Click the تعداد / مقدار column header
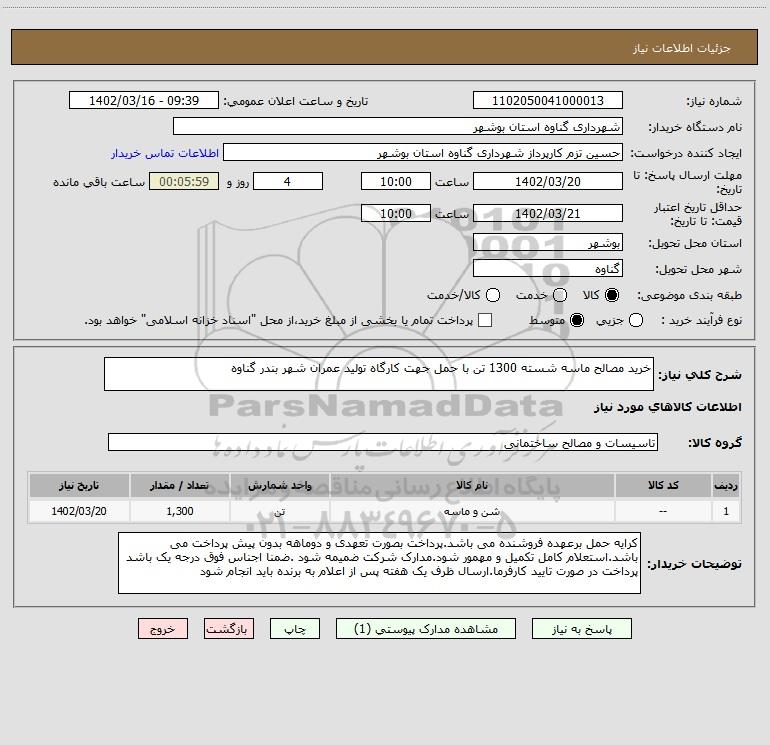The width and height of the screenshot is (770, 745). pyautogui.click(x=180, y=485)
